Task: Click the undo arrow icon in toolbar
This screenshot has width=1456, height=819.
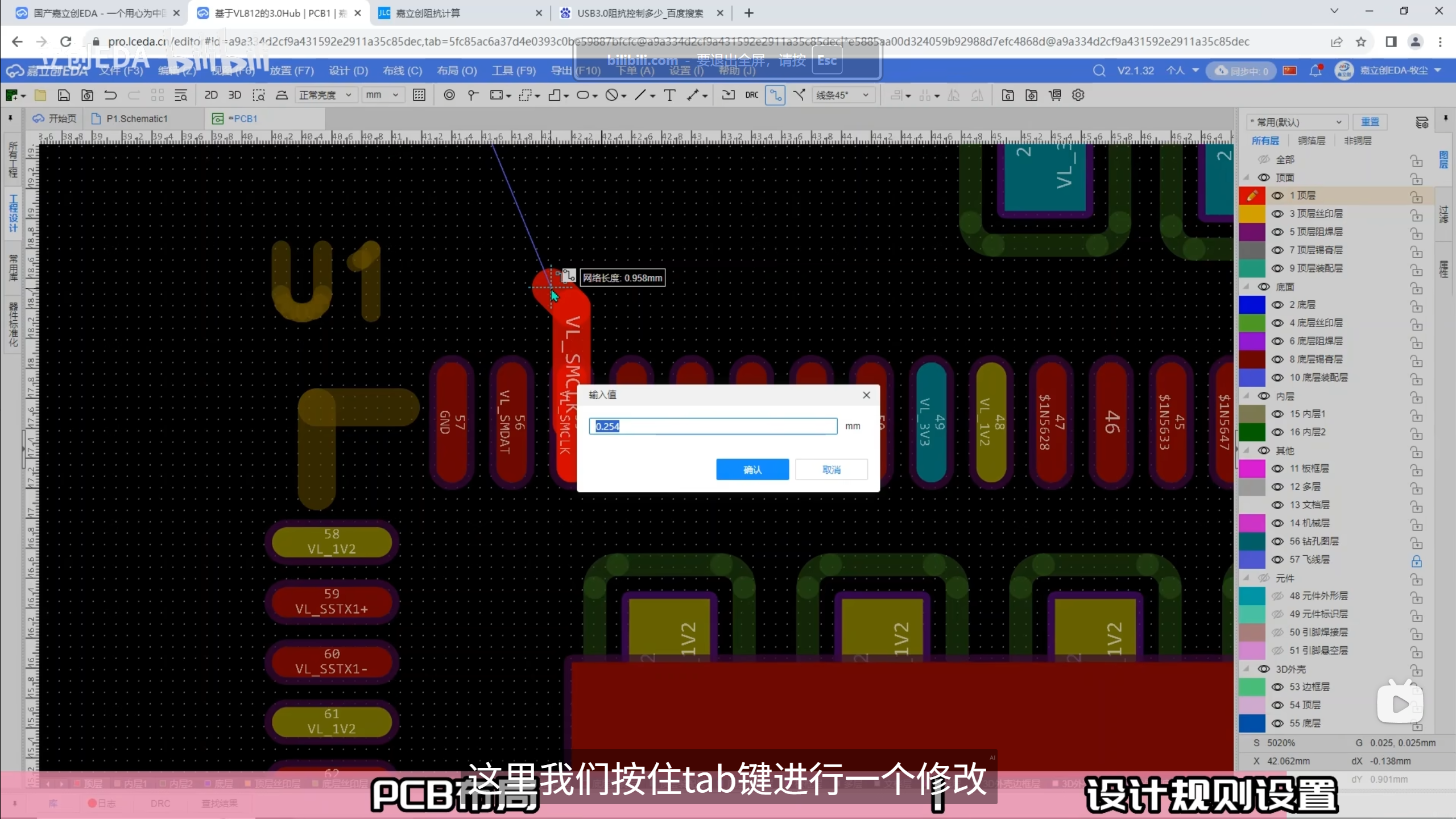Action: coord(110,95)
